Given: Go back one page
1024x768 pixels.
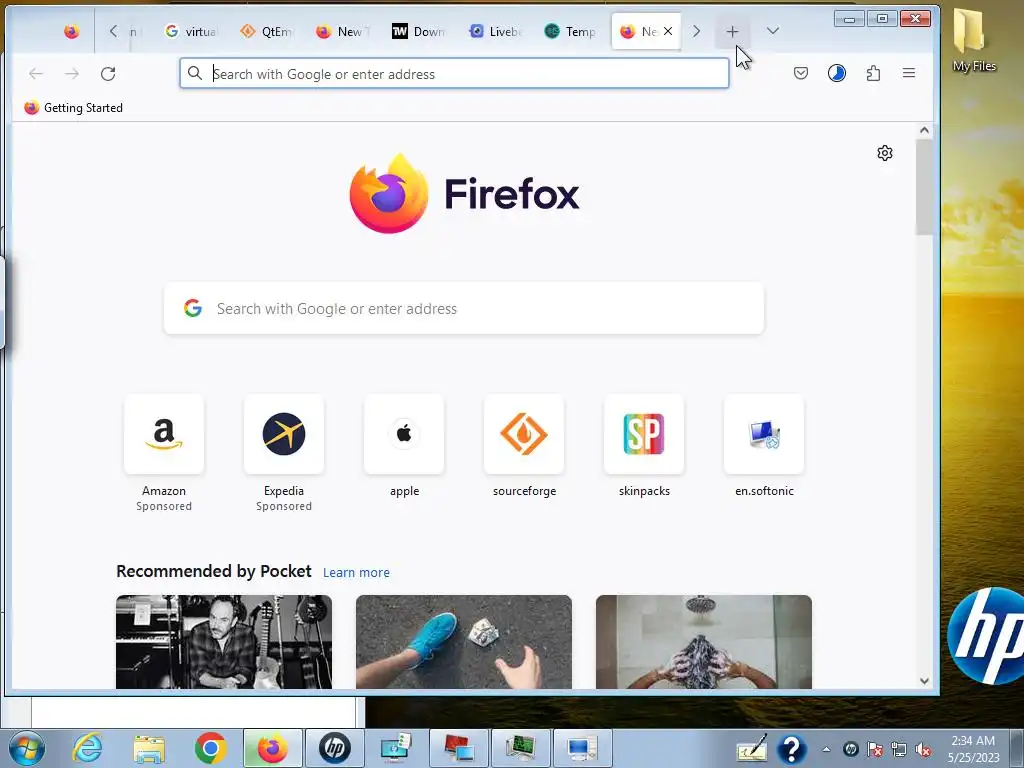Looking at the screenshot, I should 36,74.
